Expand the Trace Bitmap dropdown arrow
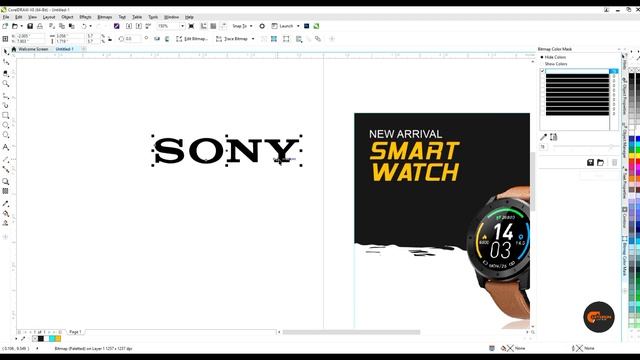This screenshot has width=640, height=360. (x=253, y=39)
